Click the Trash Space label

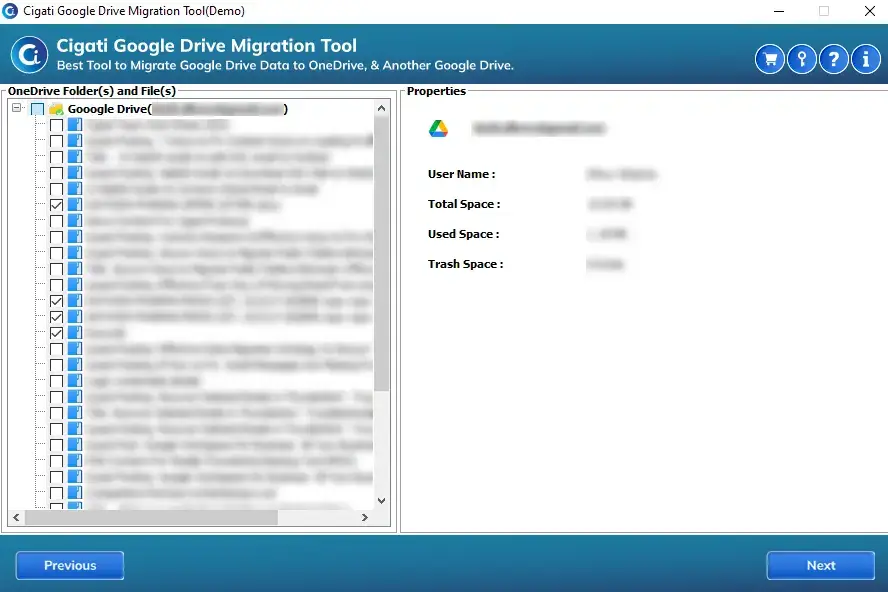point(466,265)
